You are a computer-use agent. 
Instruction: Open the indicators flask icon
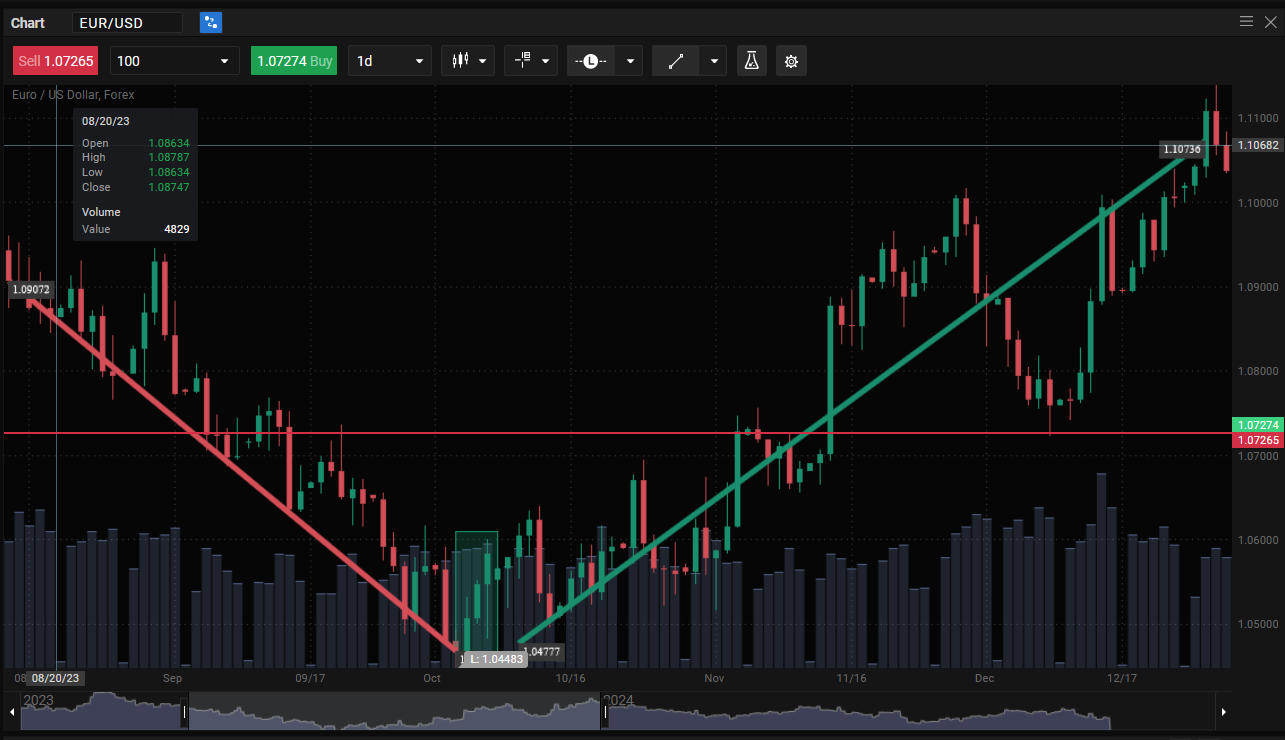click(751, 61)
